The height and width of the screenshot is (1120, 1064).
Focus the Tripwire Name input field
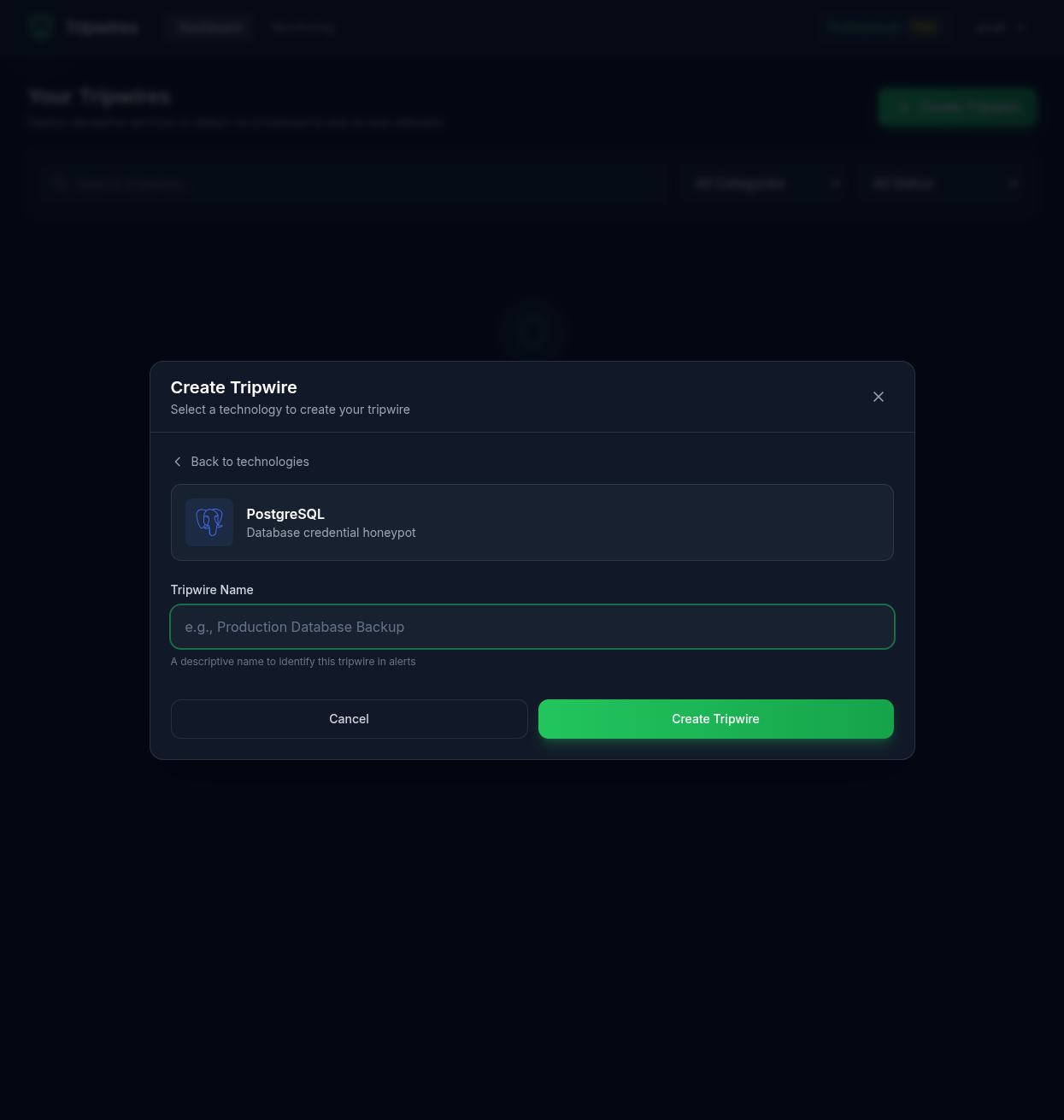tap(532, 627)
